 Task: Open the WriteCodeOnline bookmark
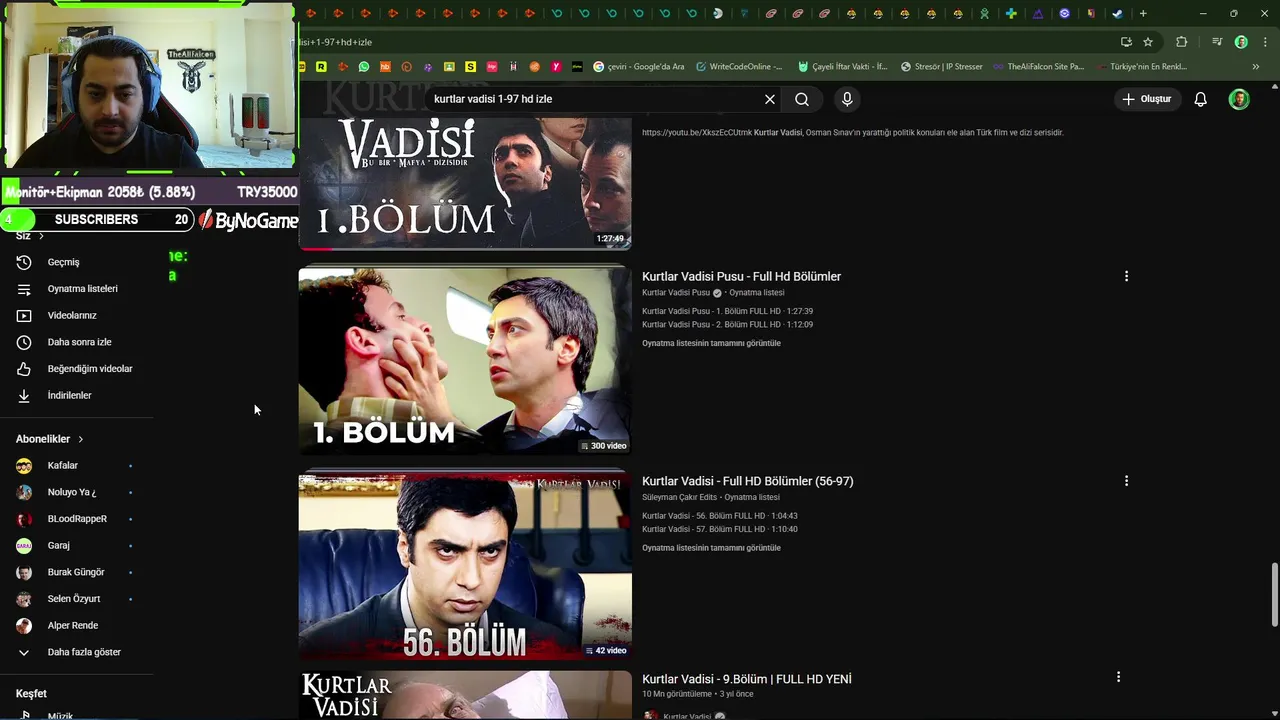[739, 67]
